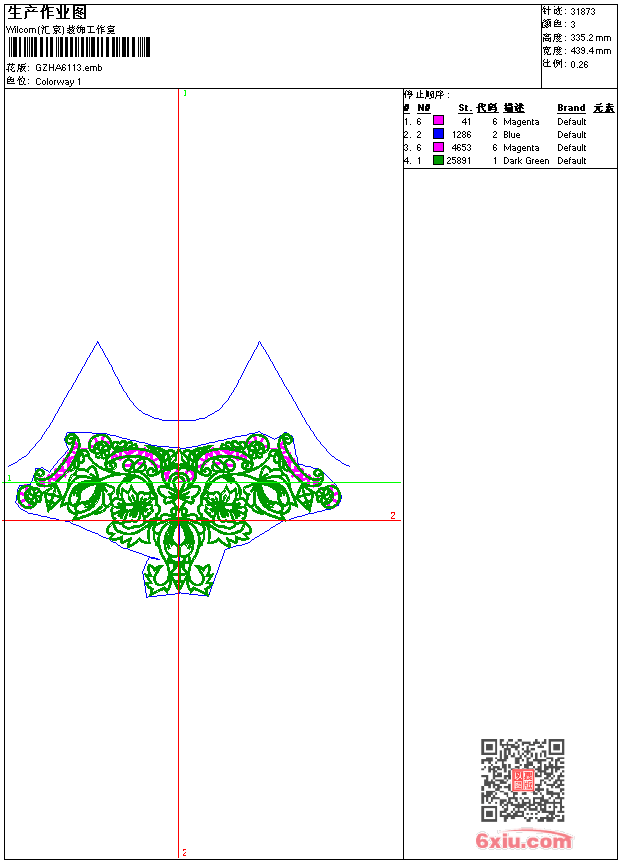Click the dark green swatch in row 4
620x860 pixels.
(x=438, y=160)
